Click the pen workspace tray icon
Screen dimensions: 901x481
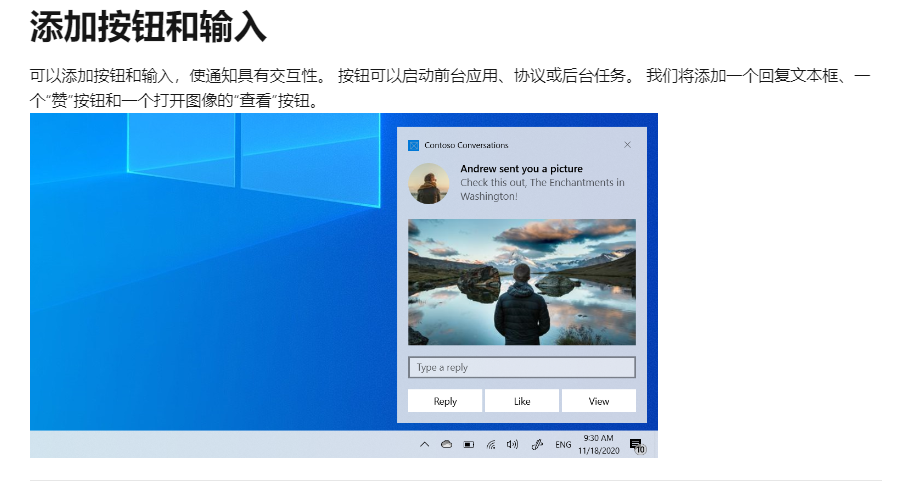(536, 444)
